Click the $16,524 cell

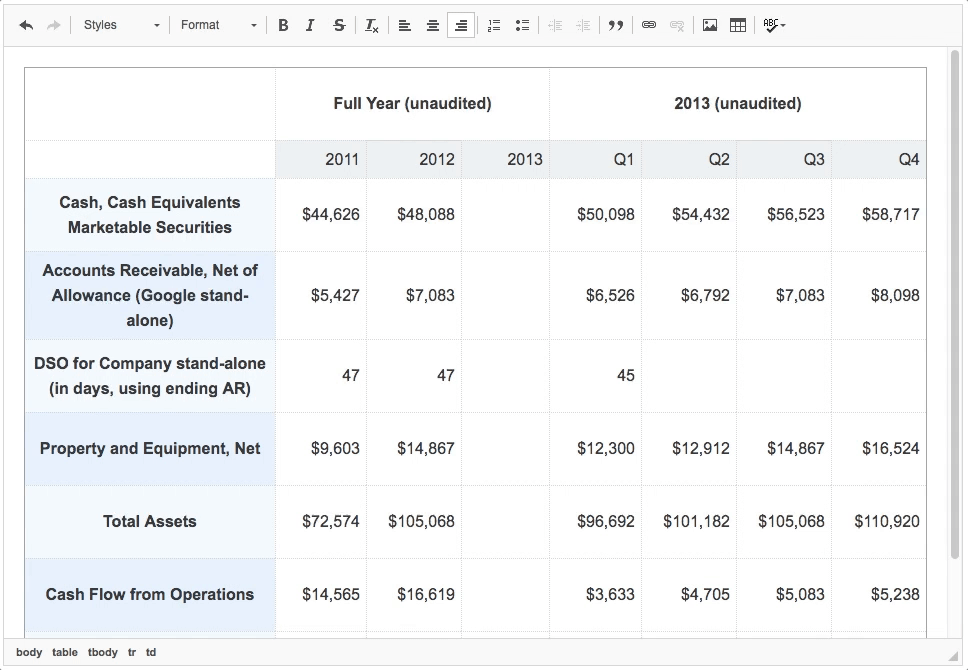[x=879, y=448]
